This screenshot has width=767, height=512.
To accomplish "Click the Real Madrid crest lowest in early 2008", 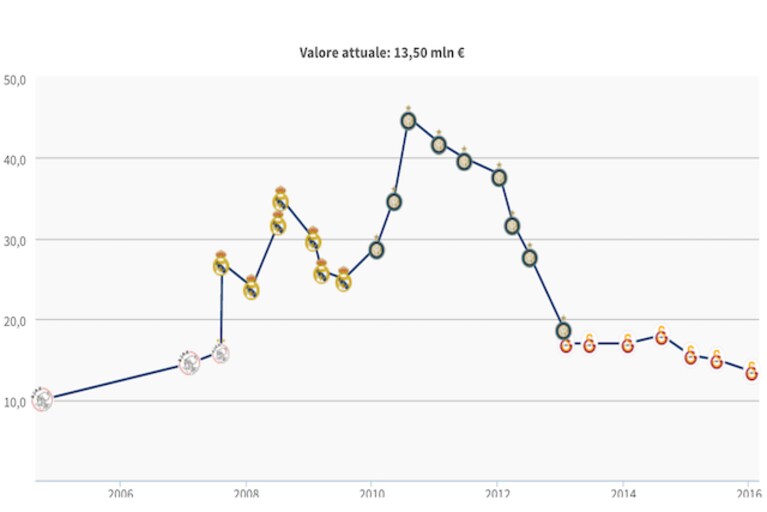I will (x=251, y=289).
